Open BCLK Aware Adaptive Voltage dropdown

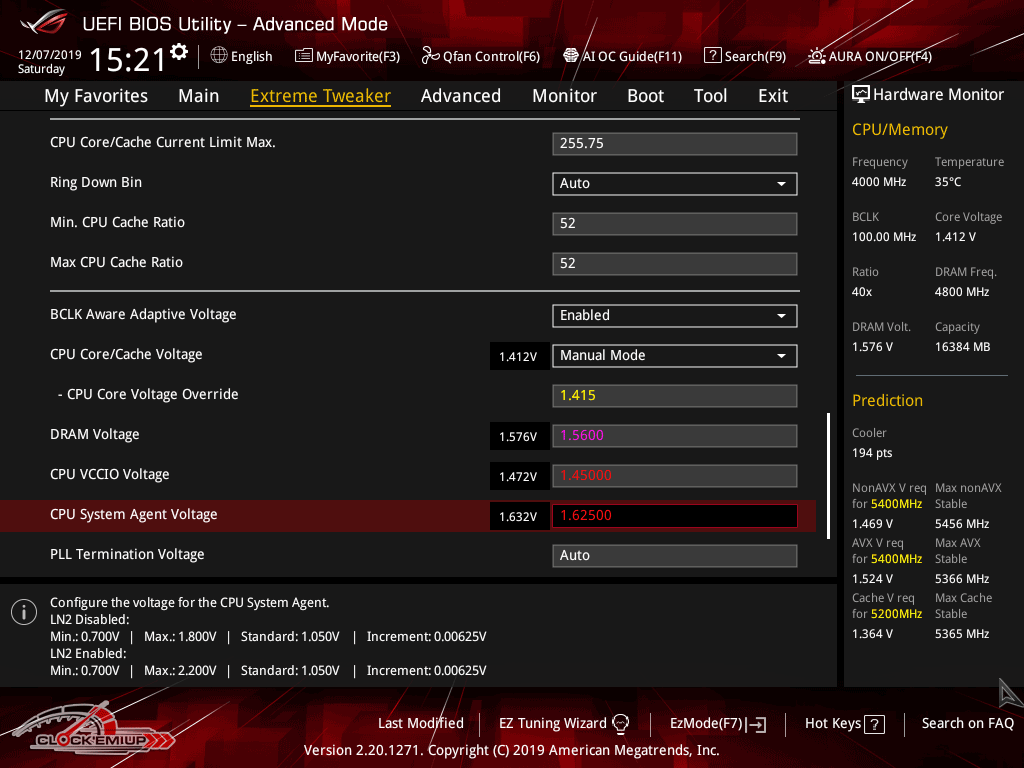click(x=674, y=315)
